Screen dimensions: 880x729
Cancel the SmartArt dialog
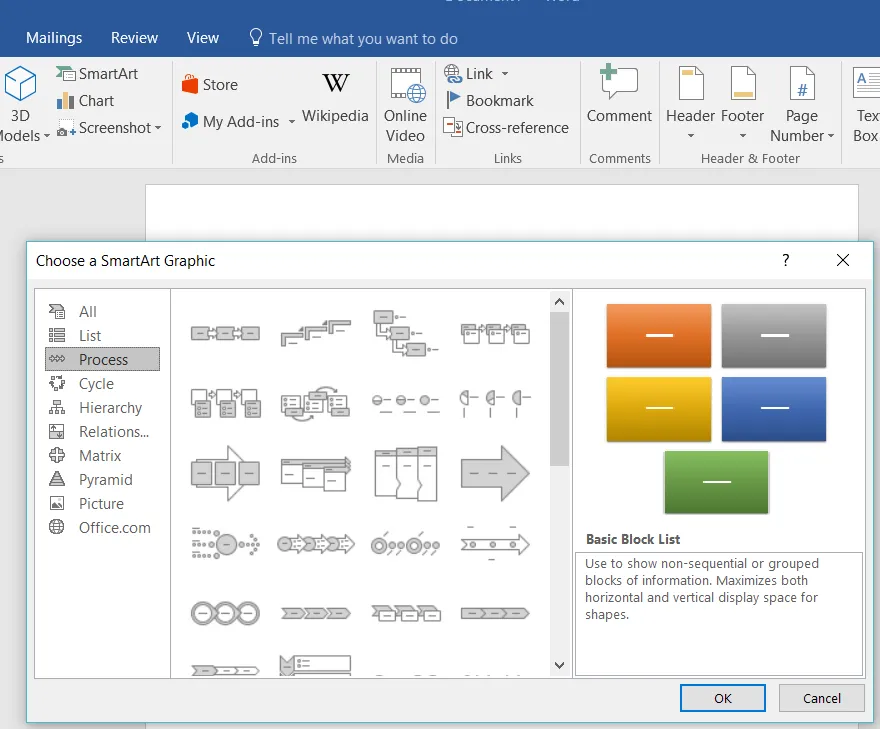[821, 698]
